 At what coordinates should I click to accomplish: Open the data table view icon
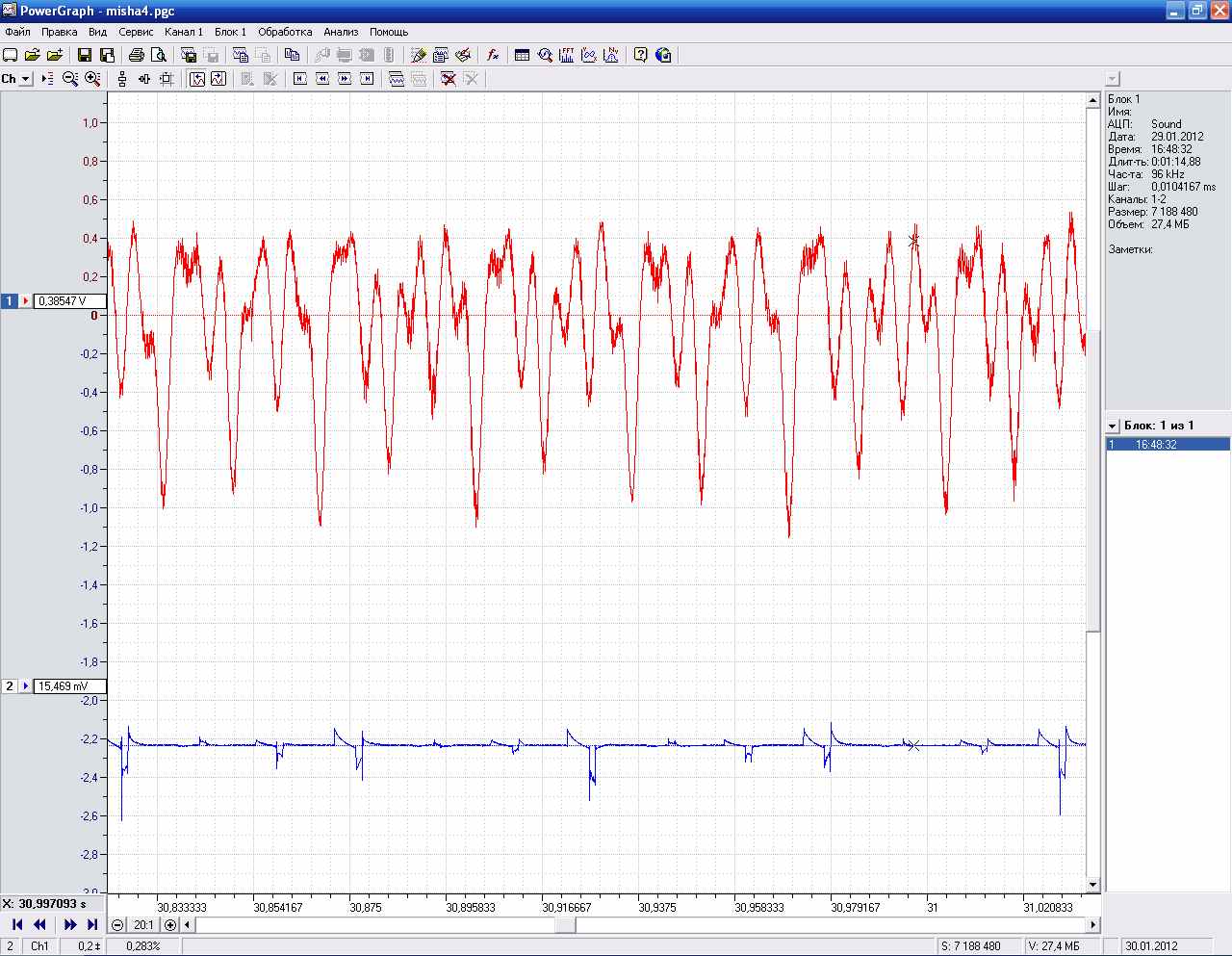click(x=523, y=55)
